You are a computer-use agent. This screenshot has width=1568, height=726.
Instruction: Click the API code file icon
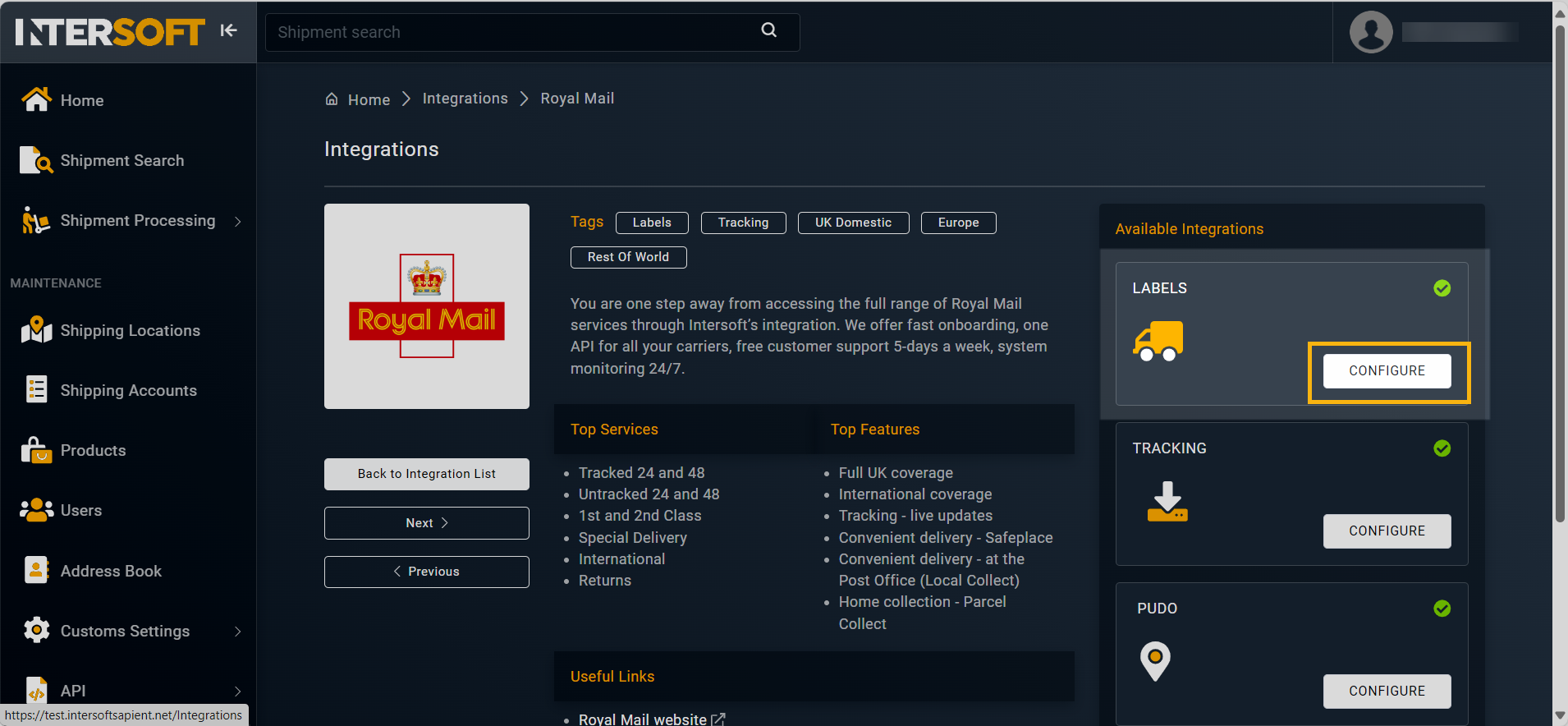(x=36, y=690)
